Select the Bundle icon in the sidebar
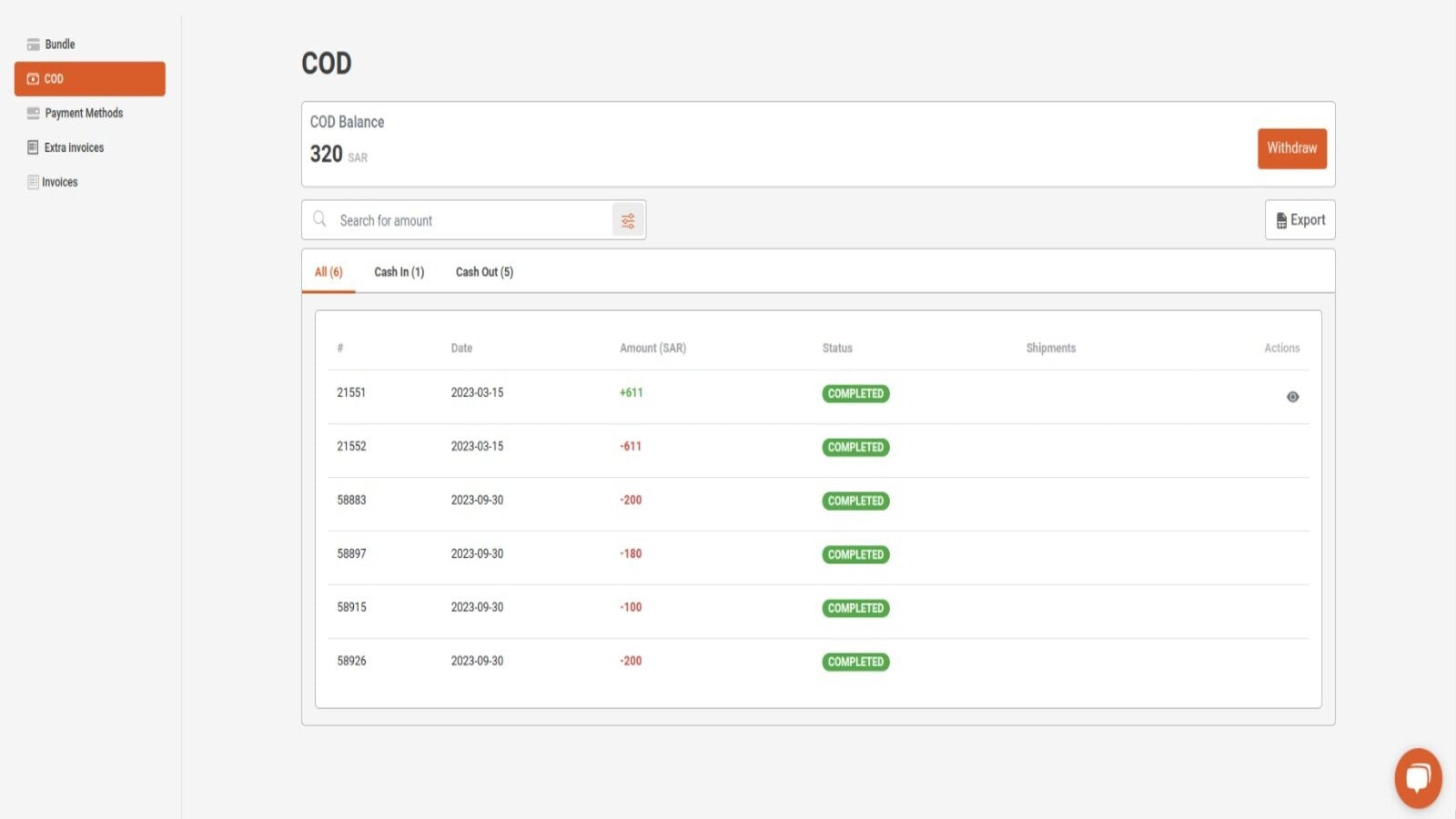This screenshot has height=819, width=1456. 32,44
